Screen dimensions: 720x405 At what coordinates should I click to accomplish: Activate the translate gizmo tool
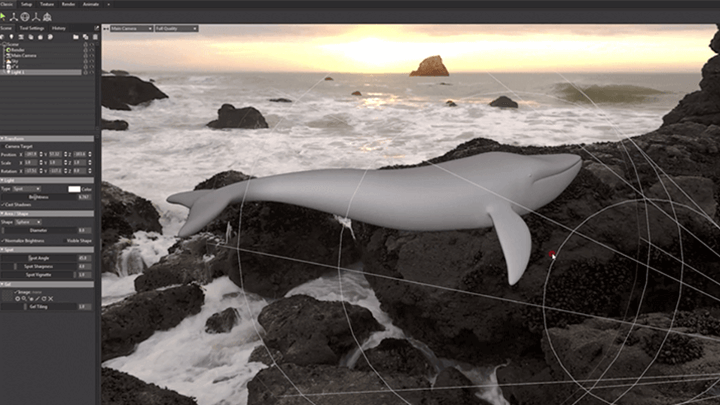(14, 17)
